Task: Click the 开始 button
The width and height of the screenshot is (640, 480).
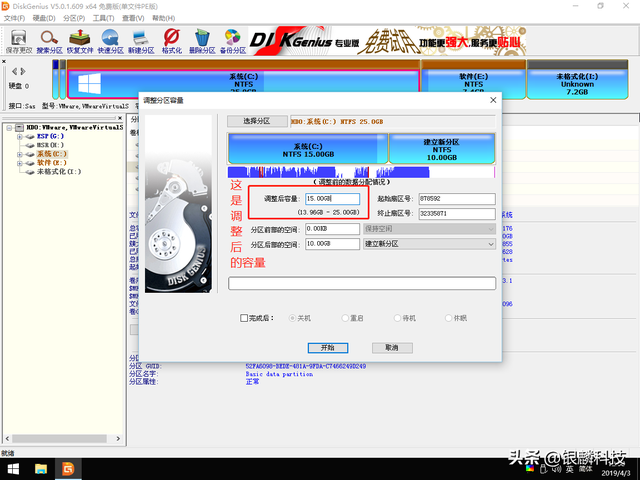Action: (x=328, y=348)
